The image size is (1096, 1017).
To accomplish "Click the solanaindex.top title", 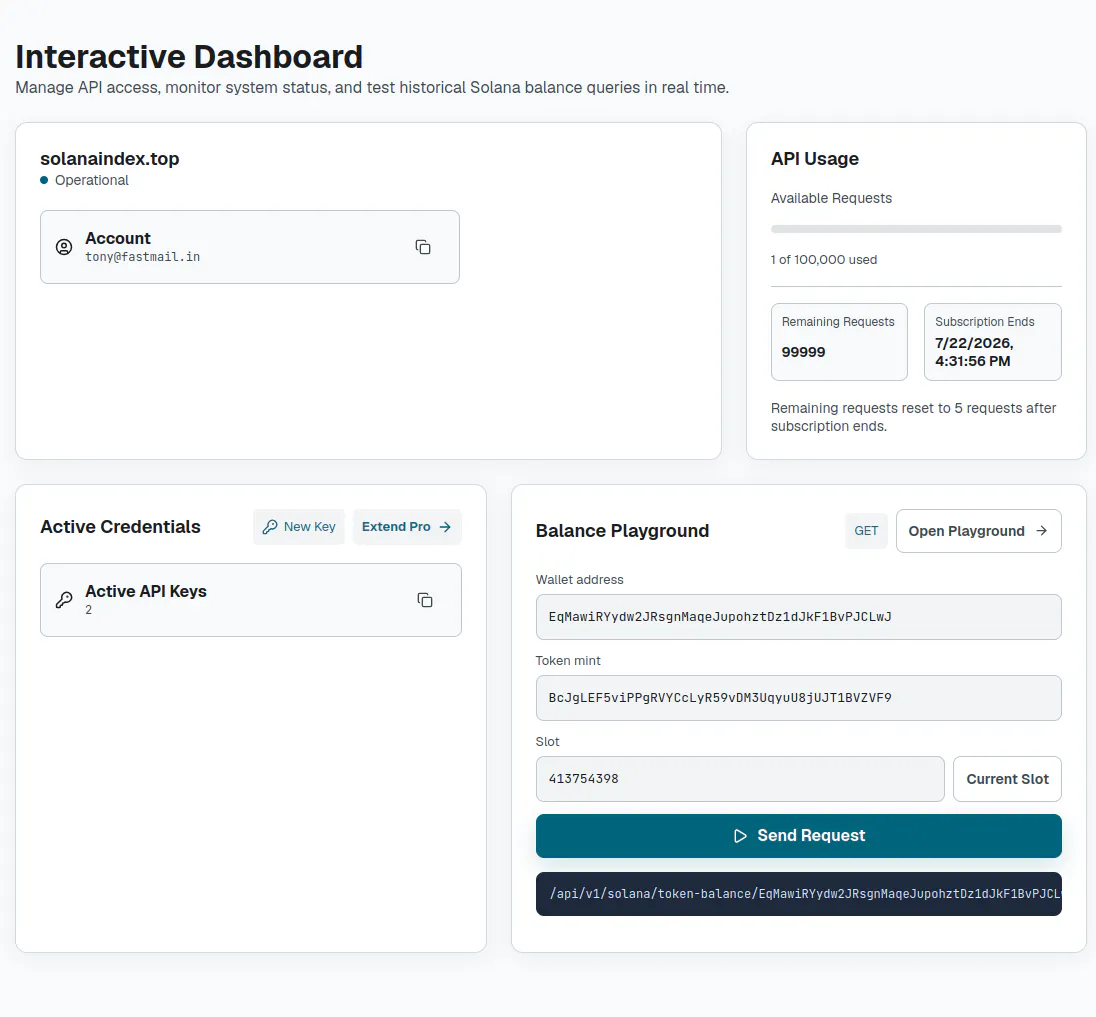I will tap(110, 159).
